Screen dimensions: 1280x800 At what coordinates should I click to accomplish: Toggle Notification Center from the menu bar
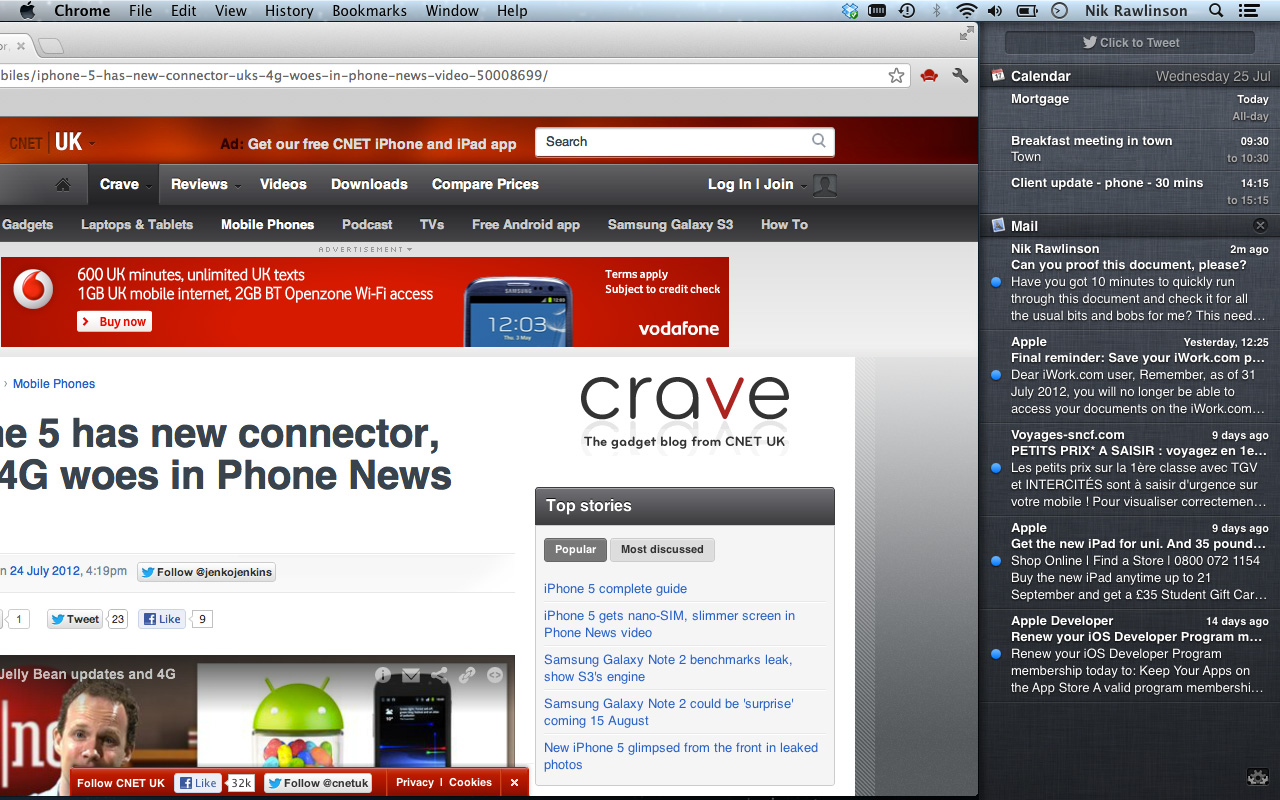coord(1249,11)
